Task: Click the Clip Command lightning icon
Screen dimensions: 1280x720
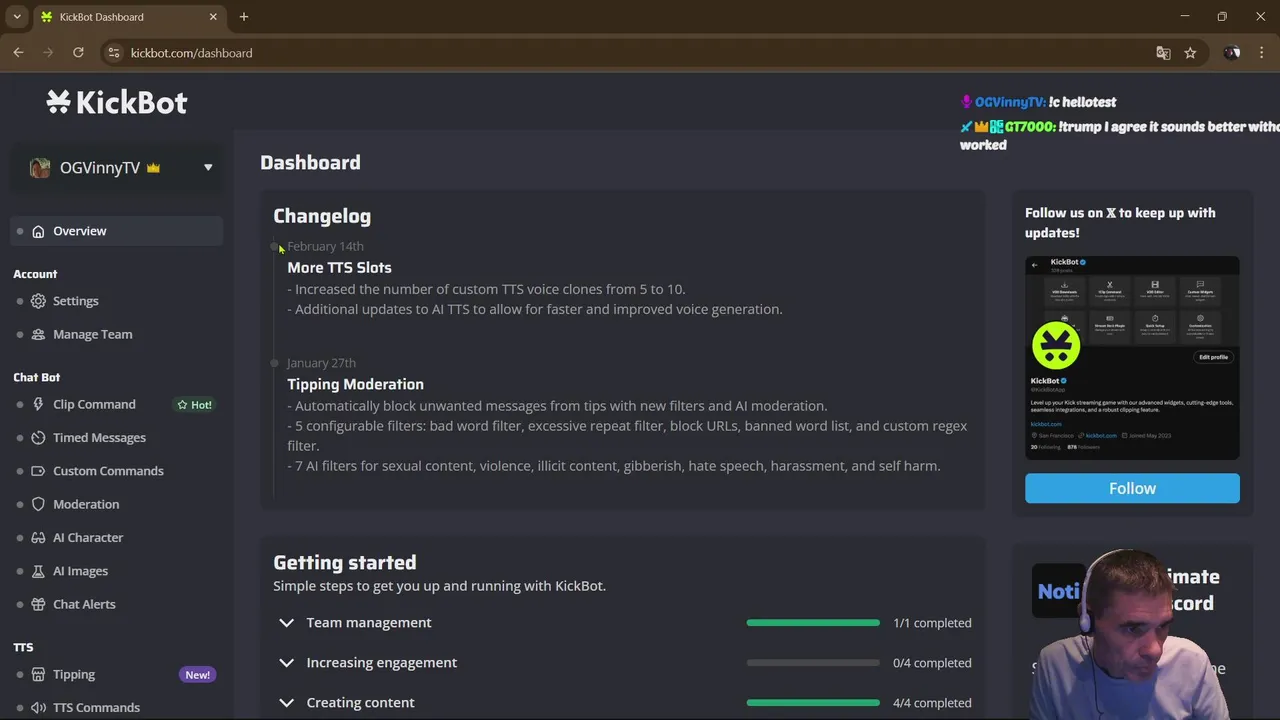Action: [38, 404]
